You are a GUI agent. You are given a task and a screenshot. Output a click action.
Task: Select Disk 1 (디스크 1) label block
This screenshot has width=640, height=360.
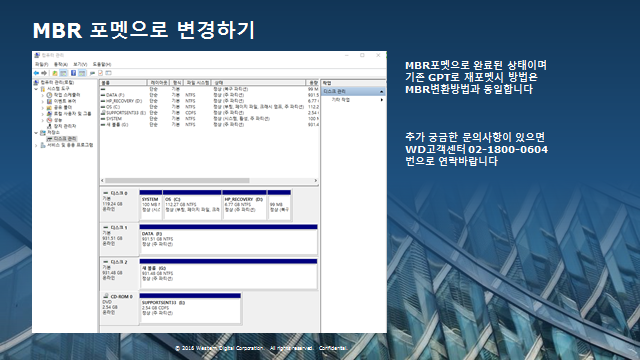(119, 239)
